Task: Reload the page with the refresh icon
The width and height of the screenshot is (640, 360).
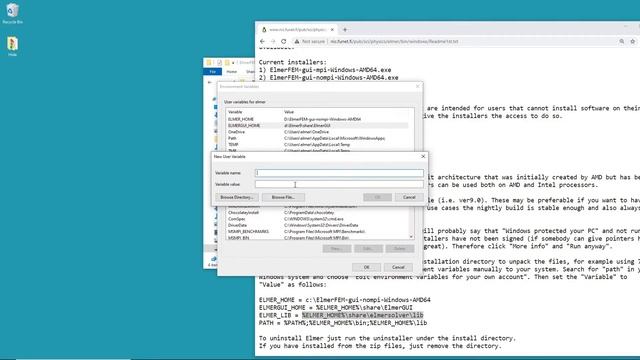Action: [284, 41]
